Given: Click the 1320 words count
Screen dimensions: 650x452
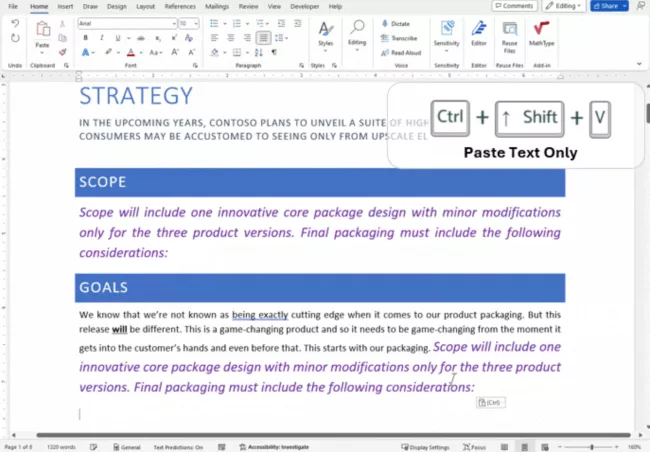Looking at the screenshot, I should coord(61,447).
